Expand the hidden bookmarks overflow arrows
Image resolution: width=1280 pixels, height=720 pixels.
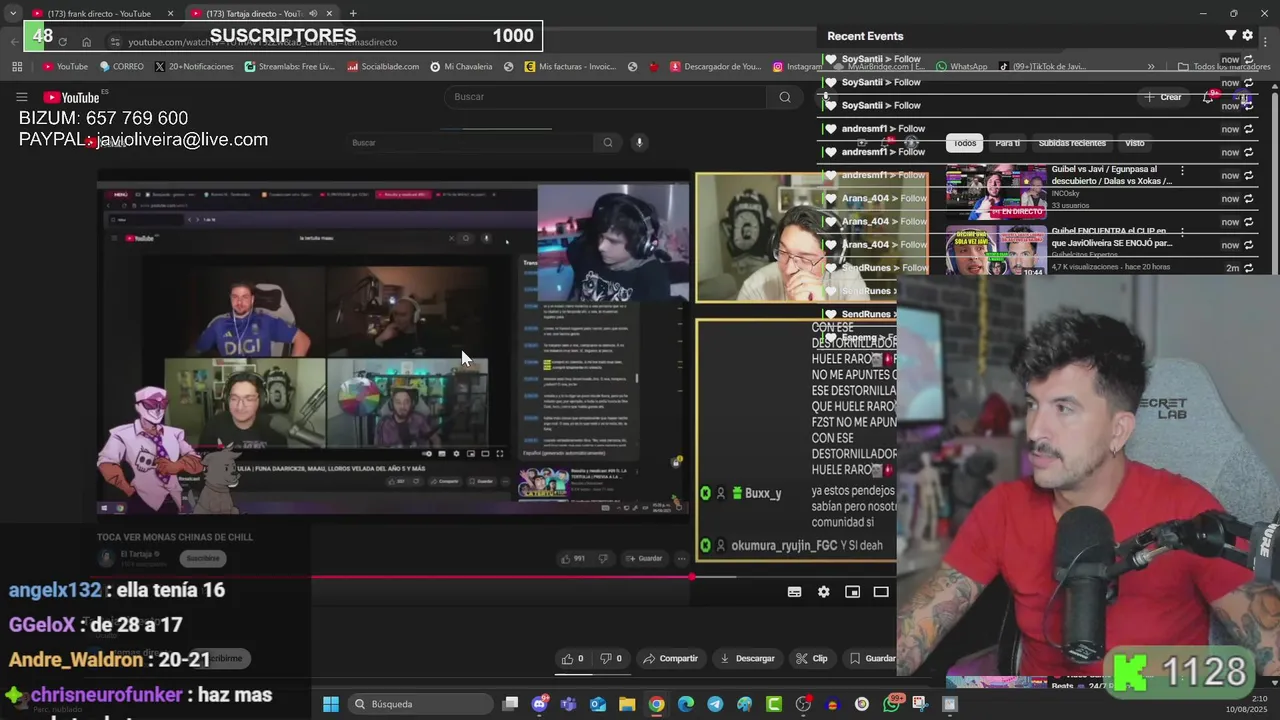tap(1151, 67)
